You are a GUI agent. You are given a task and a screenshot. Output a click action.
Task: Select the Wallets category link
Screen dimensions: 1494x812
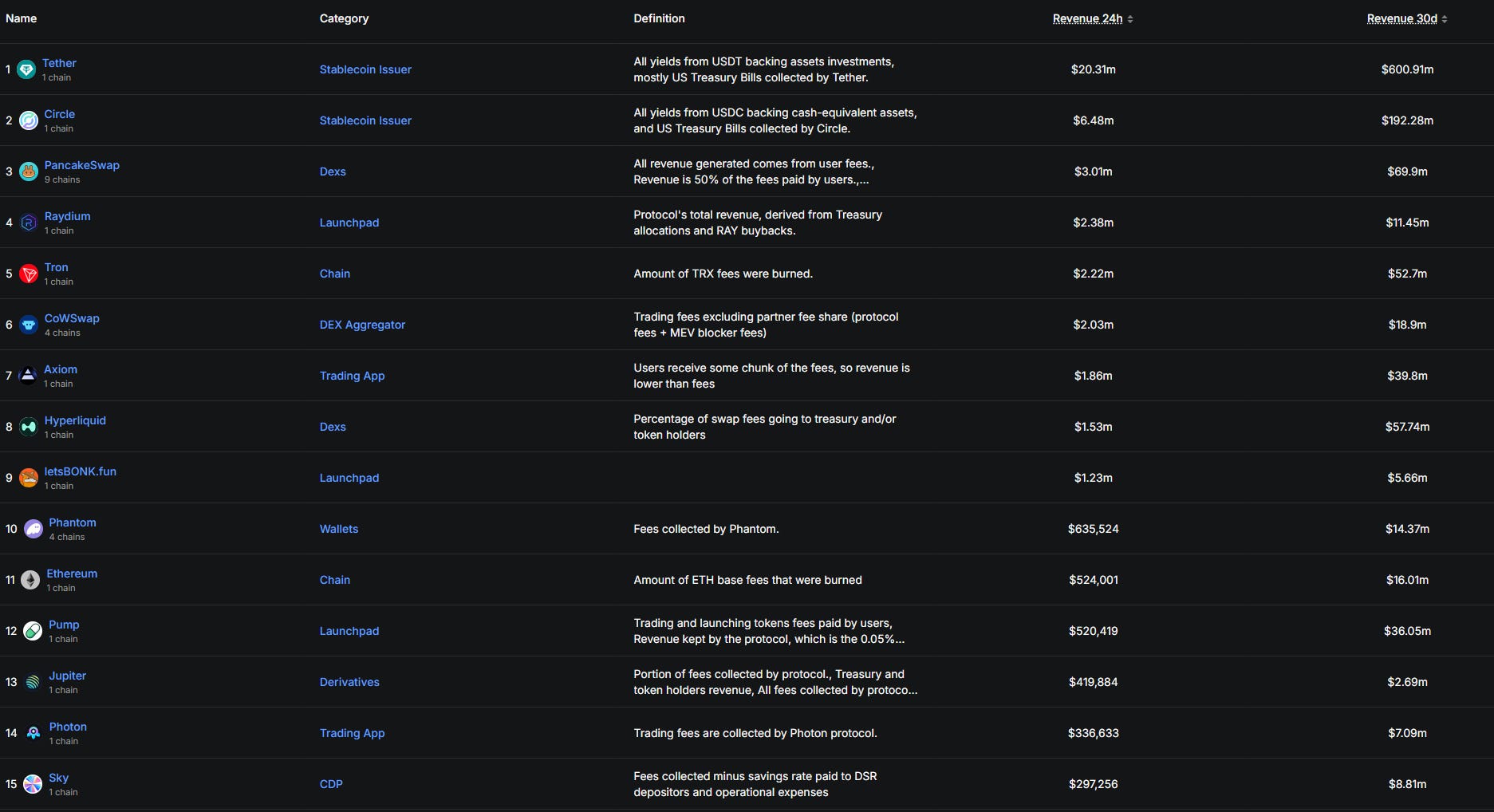pyautogui.click(x=339, y=529)
